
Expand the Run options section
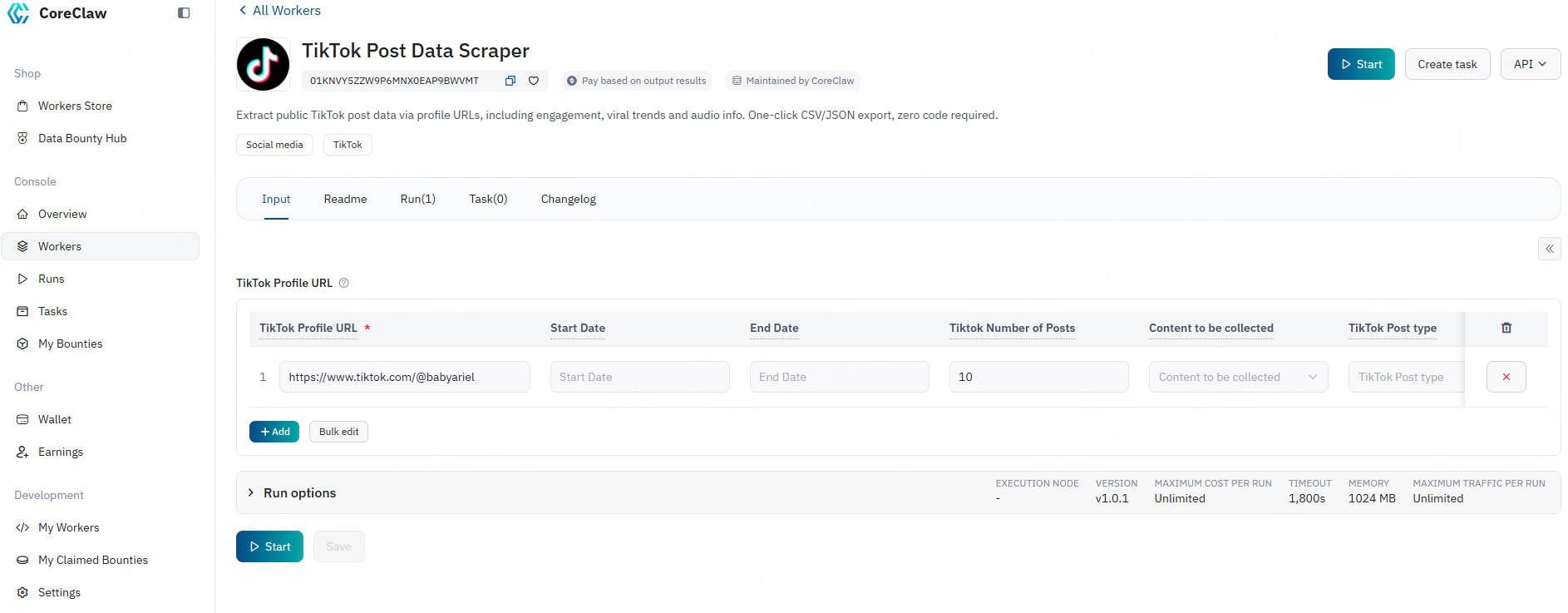pos(299,492)
